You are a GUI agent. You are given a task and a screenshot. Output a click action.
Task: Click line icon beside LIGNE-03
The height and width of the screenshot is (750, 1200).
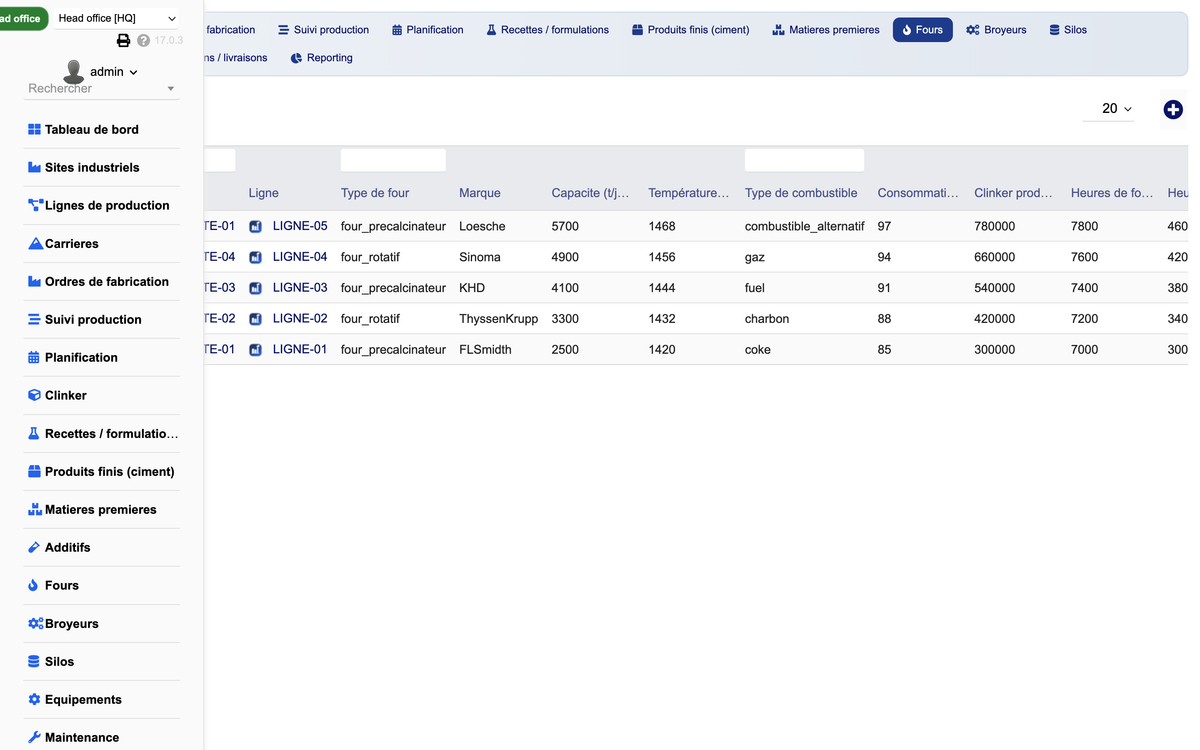coord(255,288)
